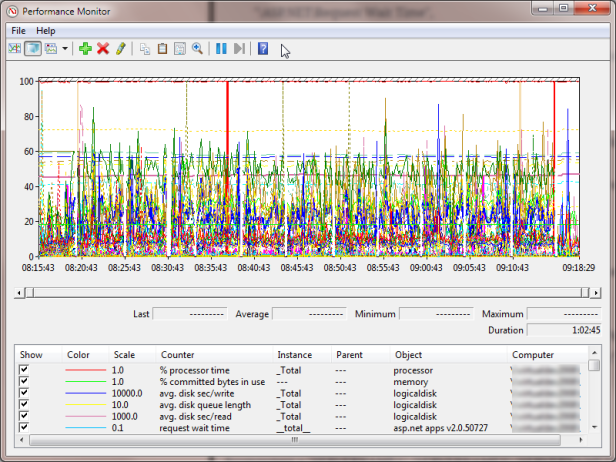Uncheck the % processor time counter
616x462 pixels.
click(x=24, y=370)
